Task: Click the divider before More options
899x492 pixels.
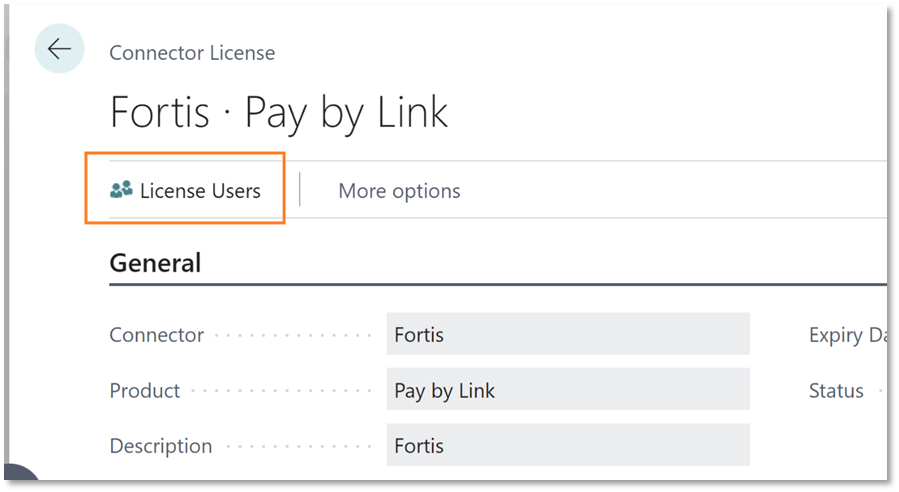Action: [300, 190]
